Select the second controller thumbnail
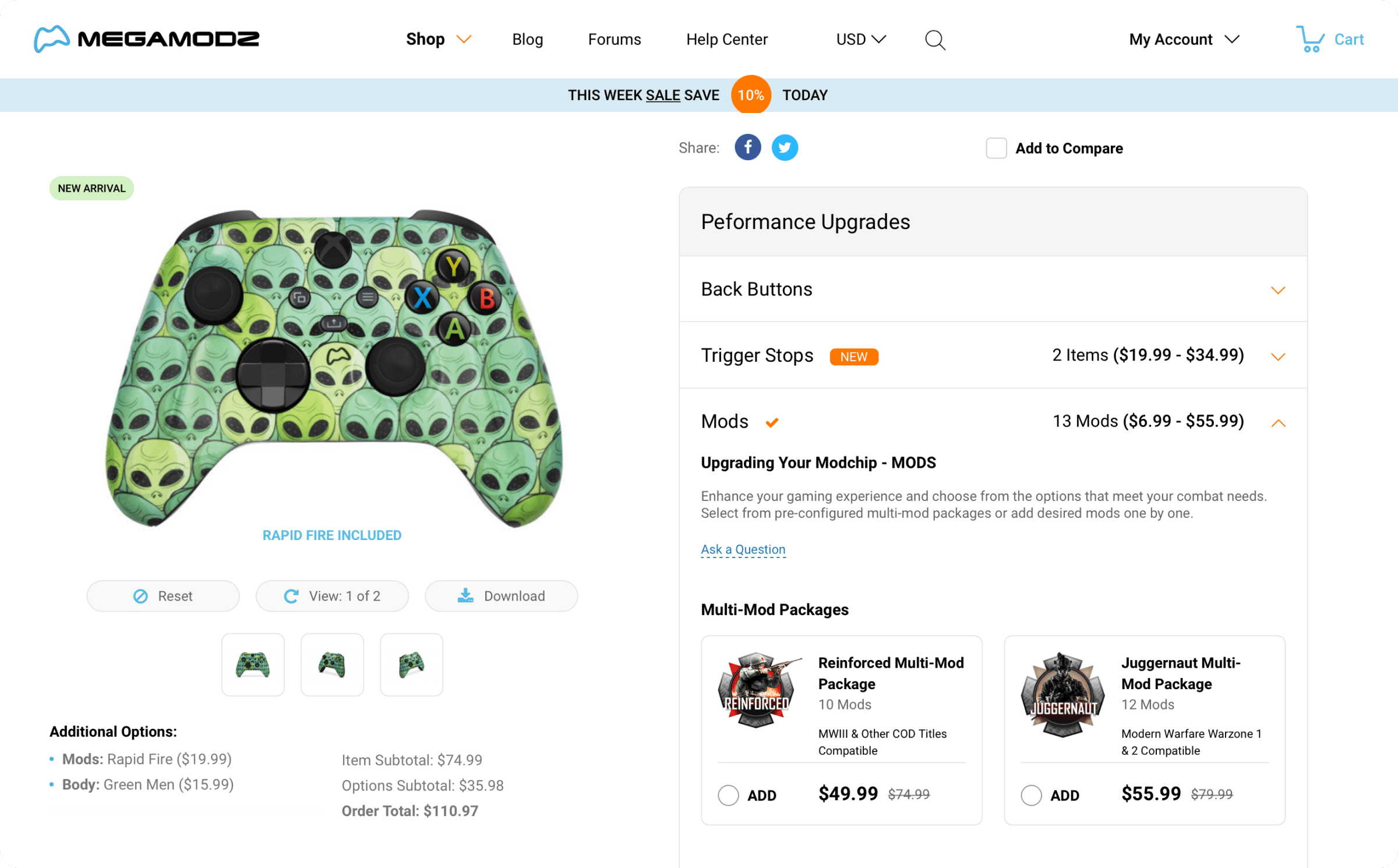Screen dimensions: 1398x868 (x=332, y=665)
